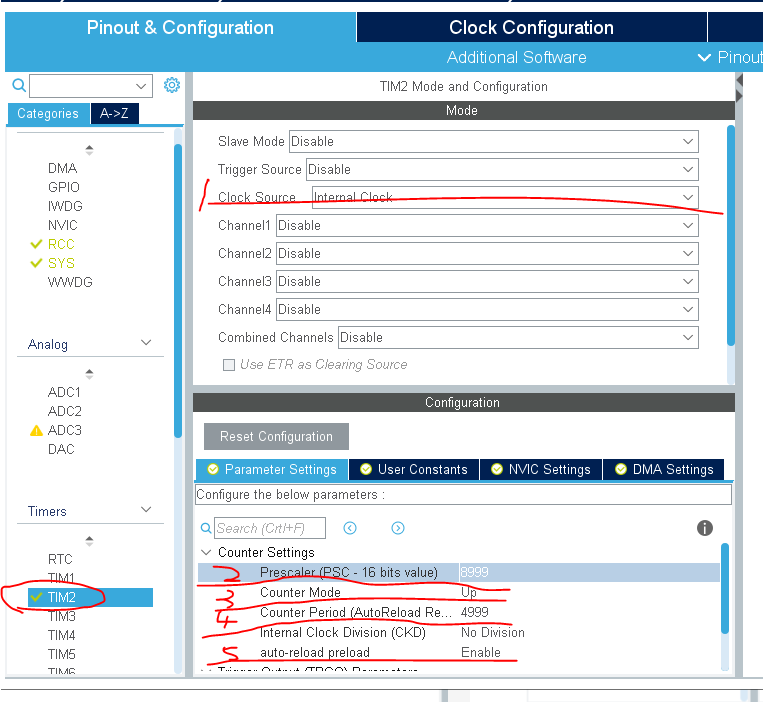Collapse panel using upper right arrow
The width and height of the screenshot is (763, 702).
pos(740,80)
